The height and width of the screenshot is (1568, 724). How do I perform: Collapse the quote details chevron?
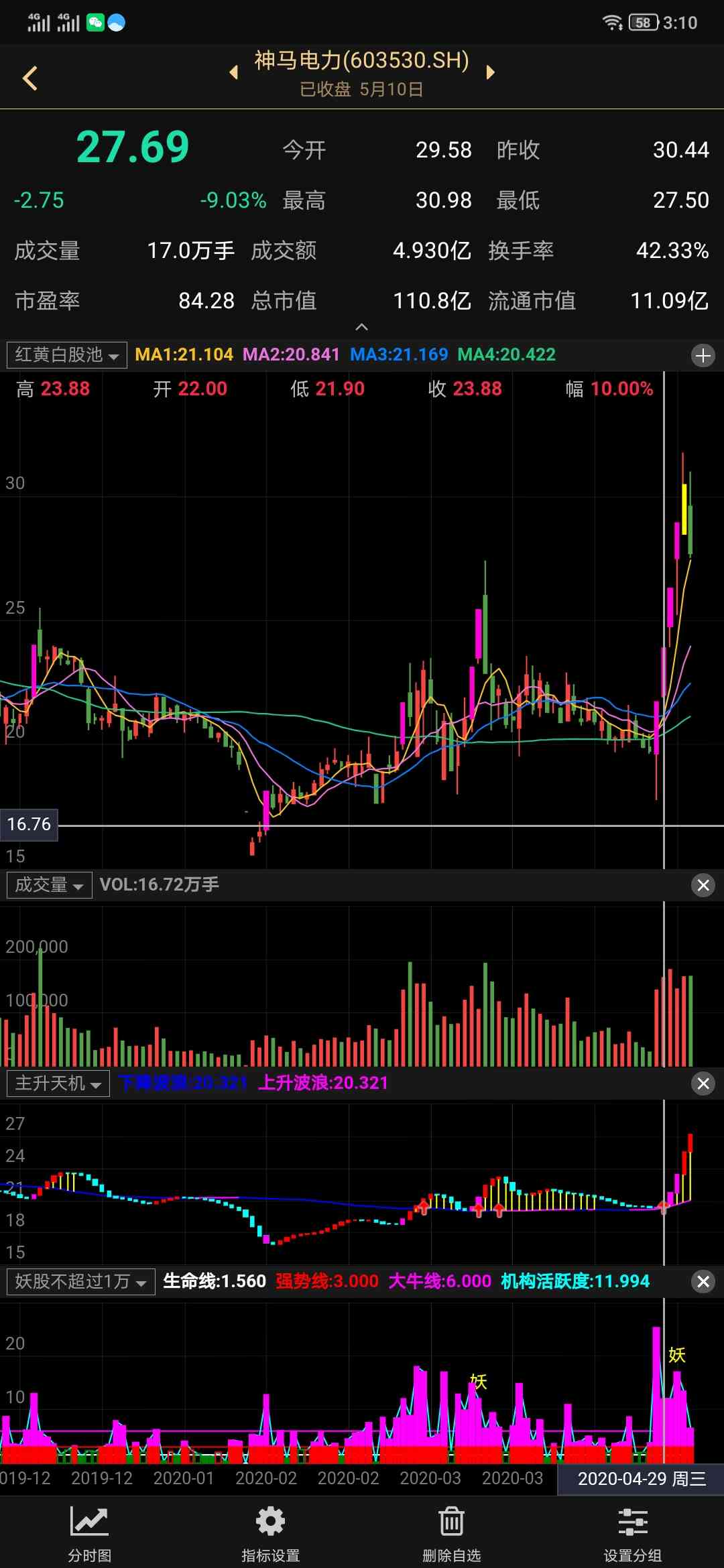point(361,327)
